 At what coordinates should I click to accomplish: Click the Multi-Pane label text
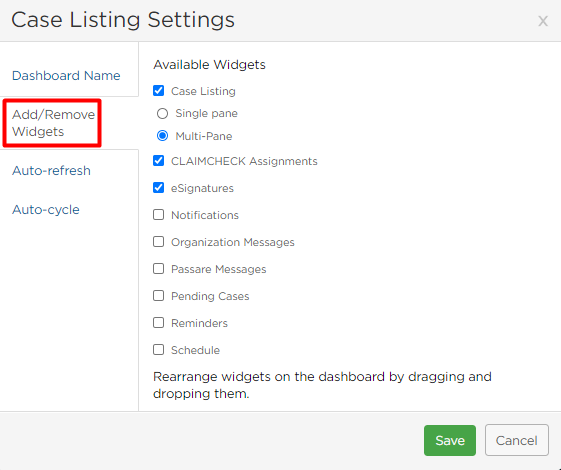[204, 136]
